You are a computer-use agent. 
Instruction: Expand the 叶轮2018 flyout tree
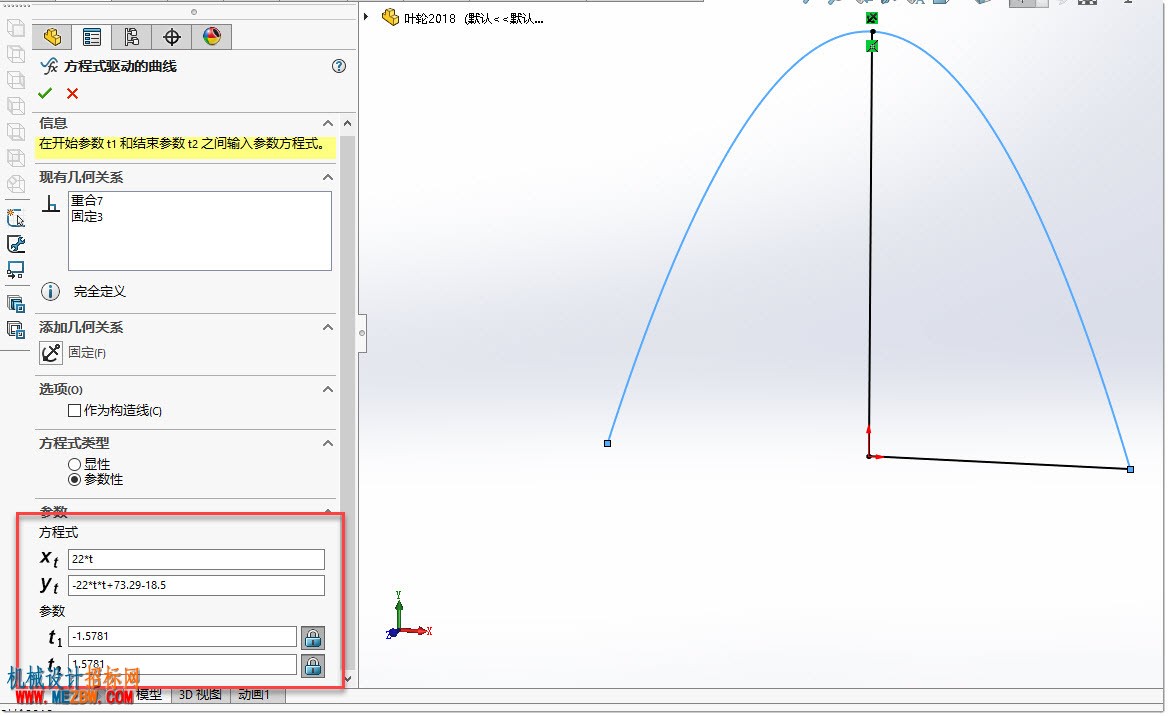(366, 16)
